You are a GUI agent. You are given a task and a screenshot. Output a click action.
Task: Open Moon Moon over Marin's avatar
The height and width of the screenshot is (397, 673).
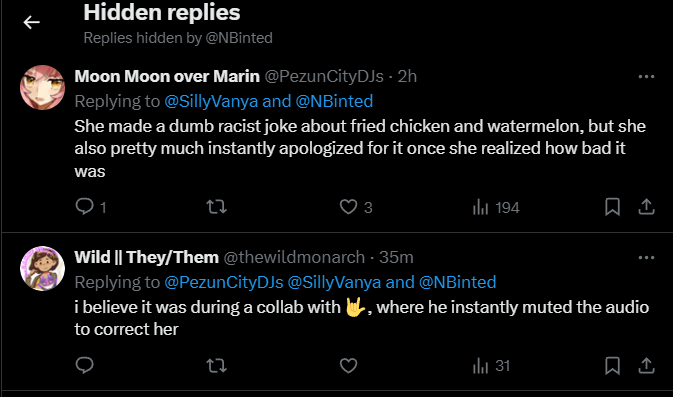42,88
